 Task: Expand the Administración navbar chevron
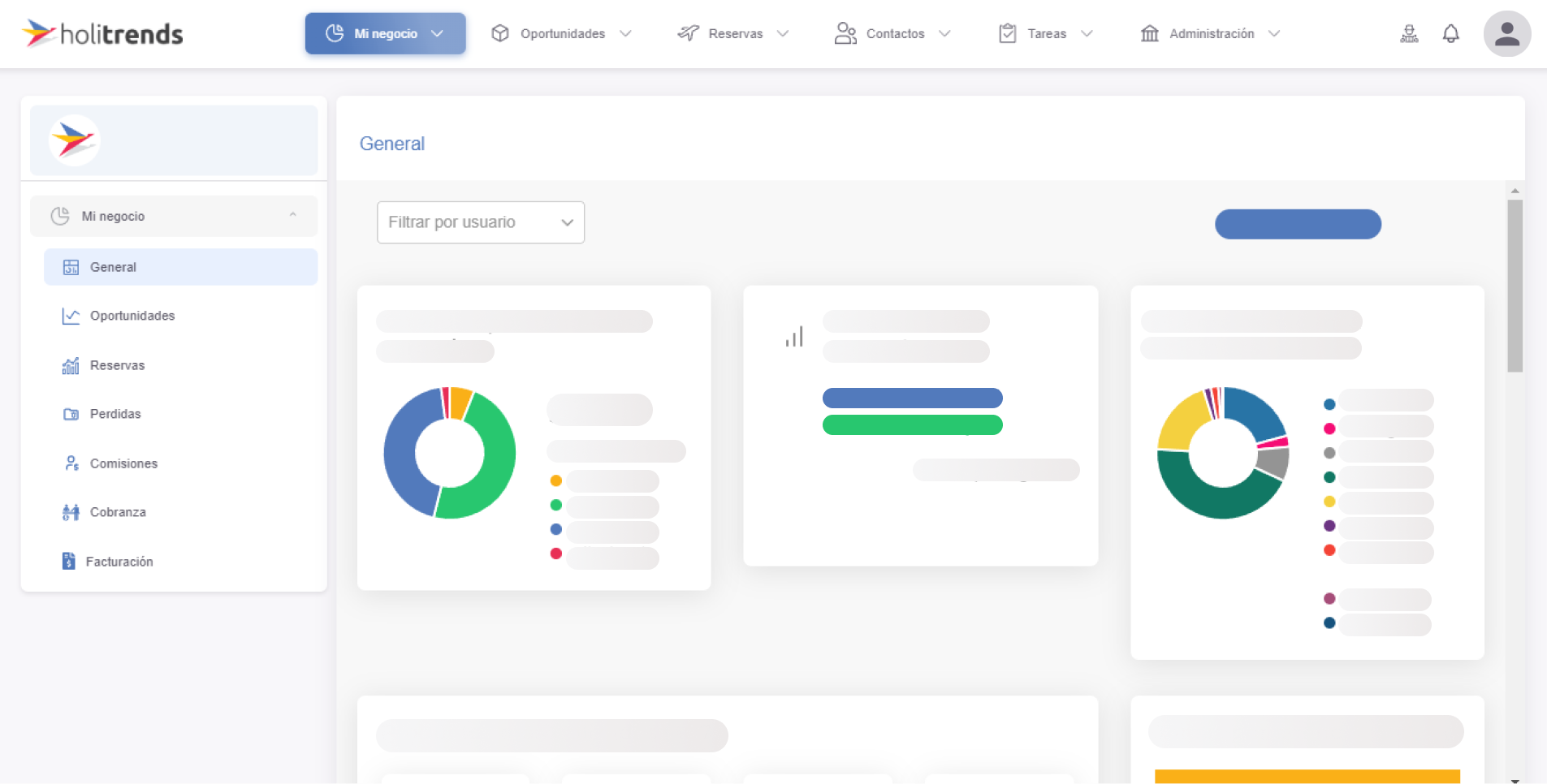coord(1274,33)
